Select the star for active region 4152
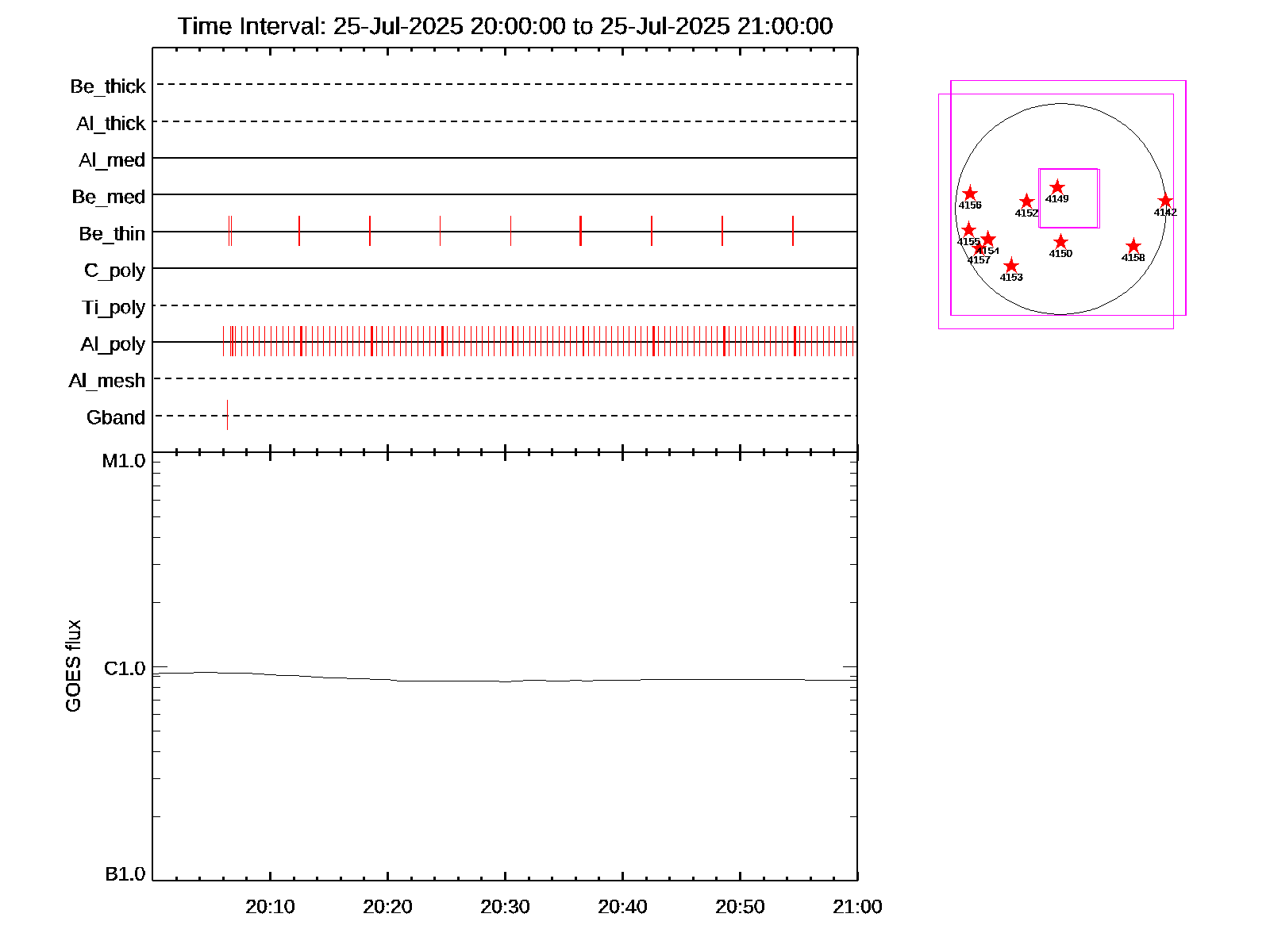Screen dimensions: 1270x952 1026,202
